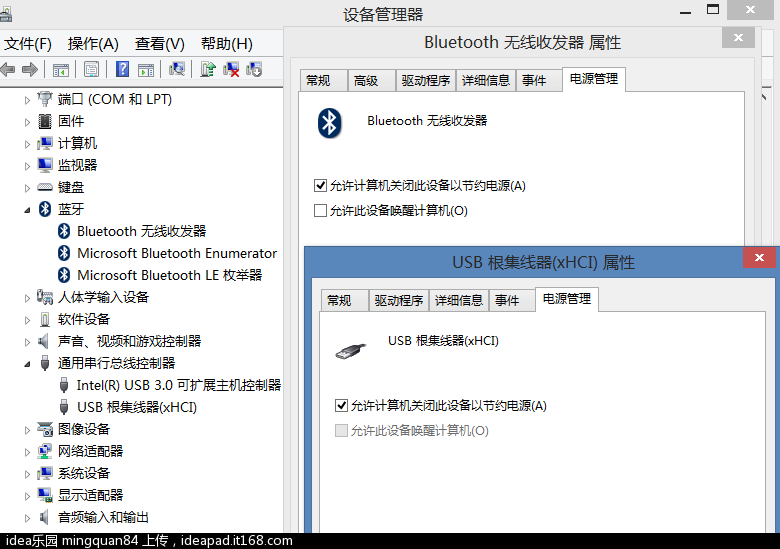Screen dimensions: 780x549
Task: Click the 图像设备 camera icon
Action: (45, 429)
